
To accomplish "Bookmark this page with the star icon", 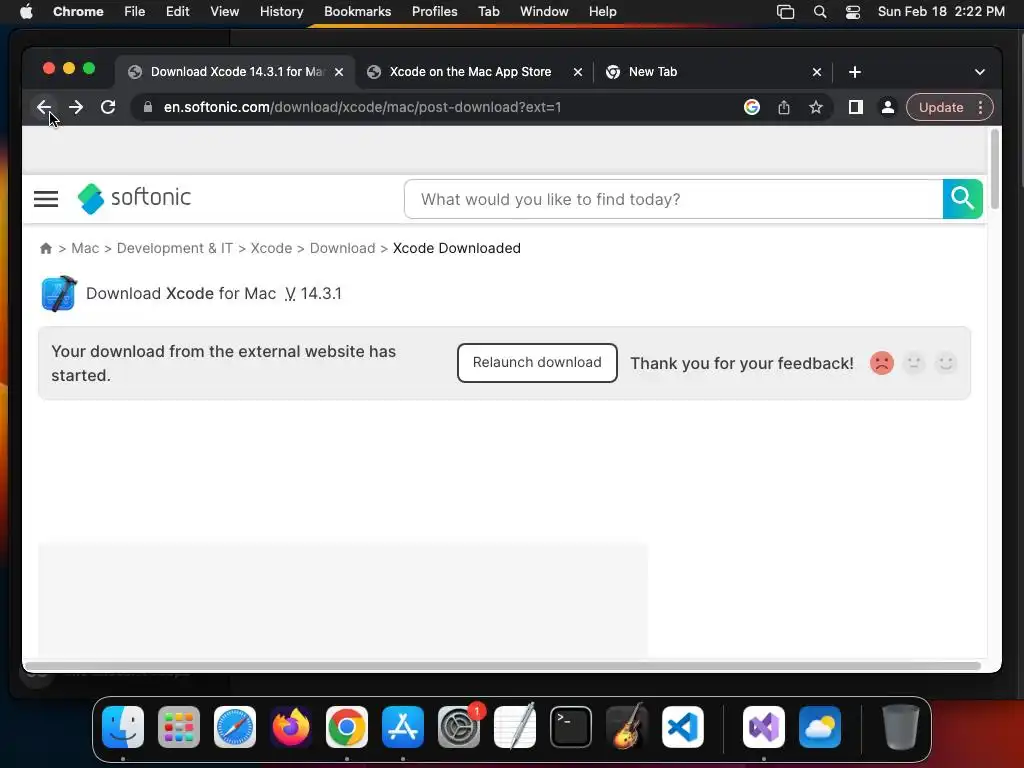I will click(816, 107).
